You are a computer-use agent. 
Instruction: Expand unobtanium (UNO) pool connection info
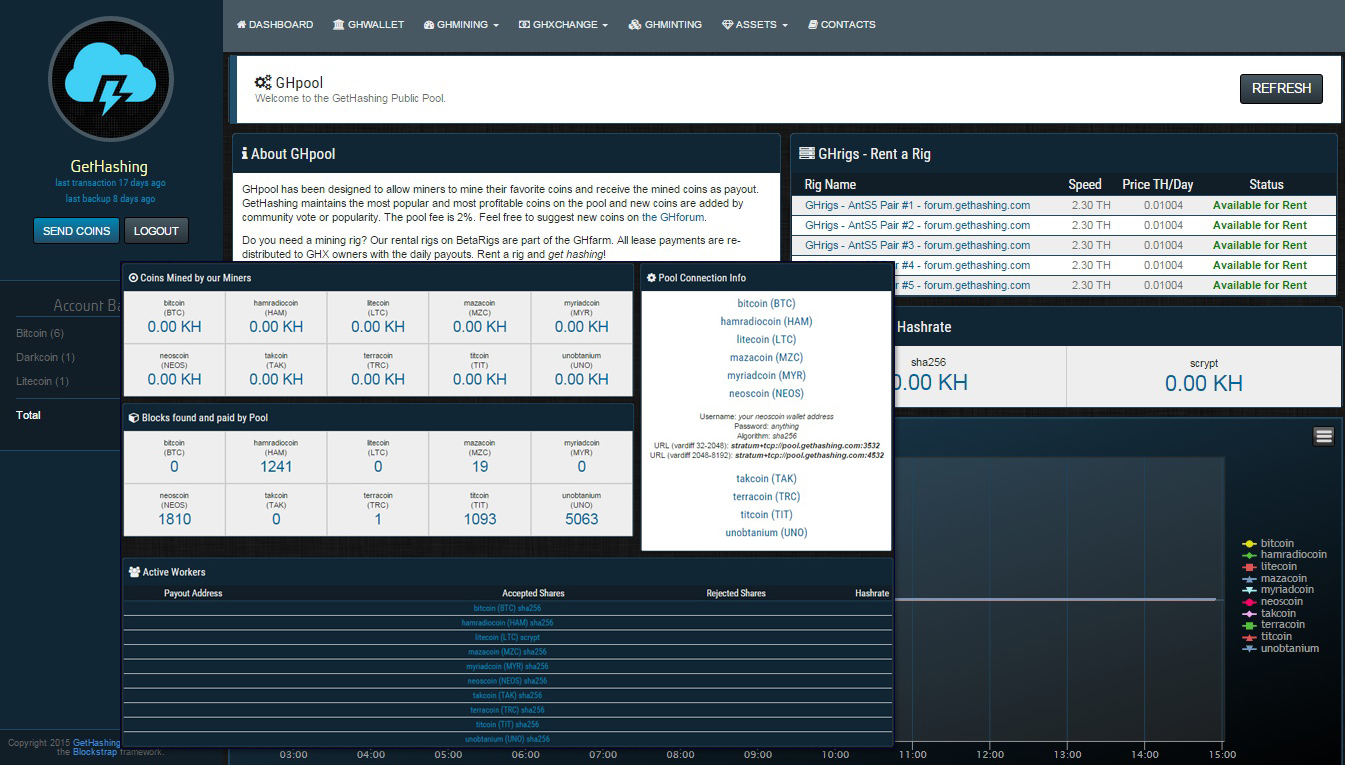[x=766, y=532]
